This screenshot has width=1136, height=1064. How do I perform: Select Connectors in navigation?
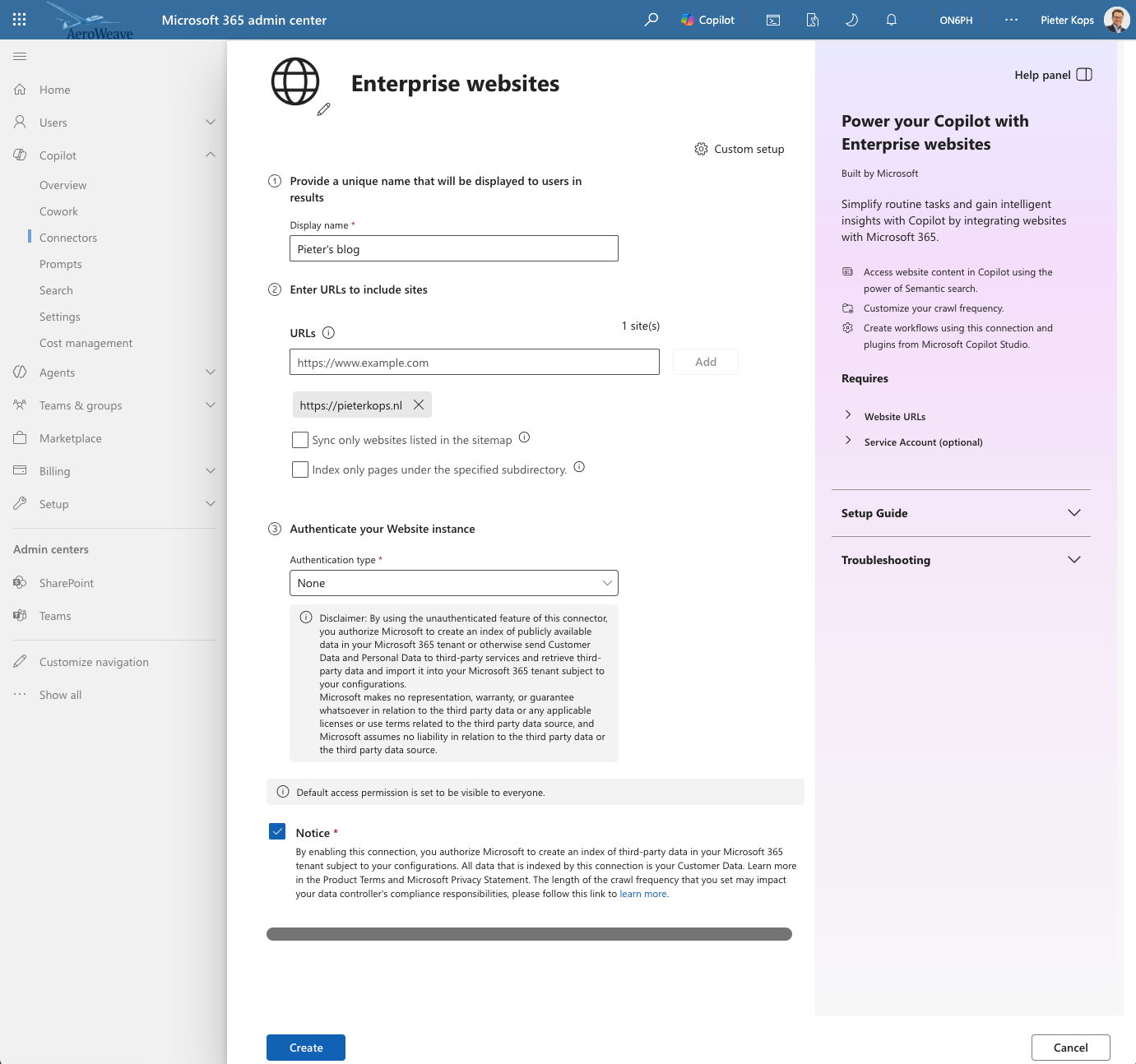pyautogui.click(x=68, y=238)
